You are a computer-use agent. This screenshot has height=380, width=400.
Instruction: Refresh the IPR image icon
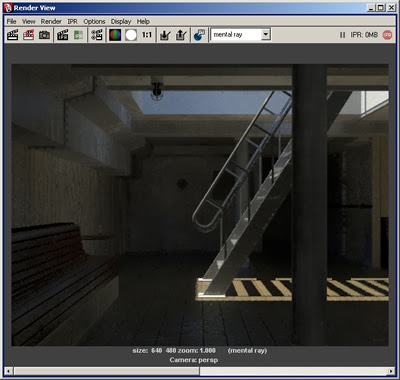[78, 35]
